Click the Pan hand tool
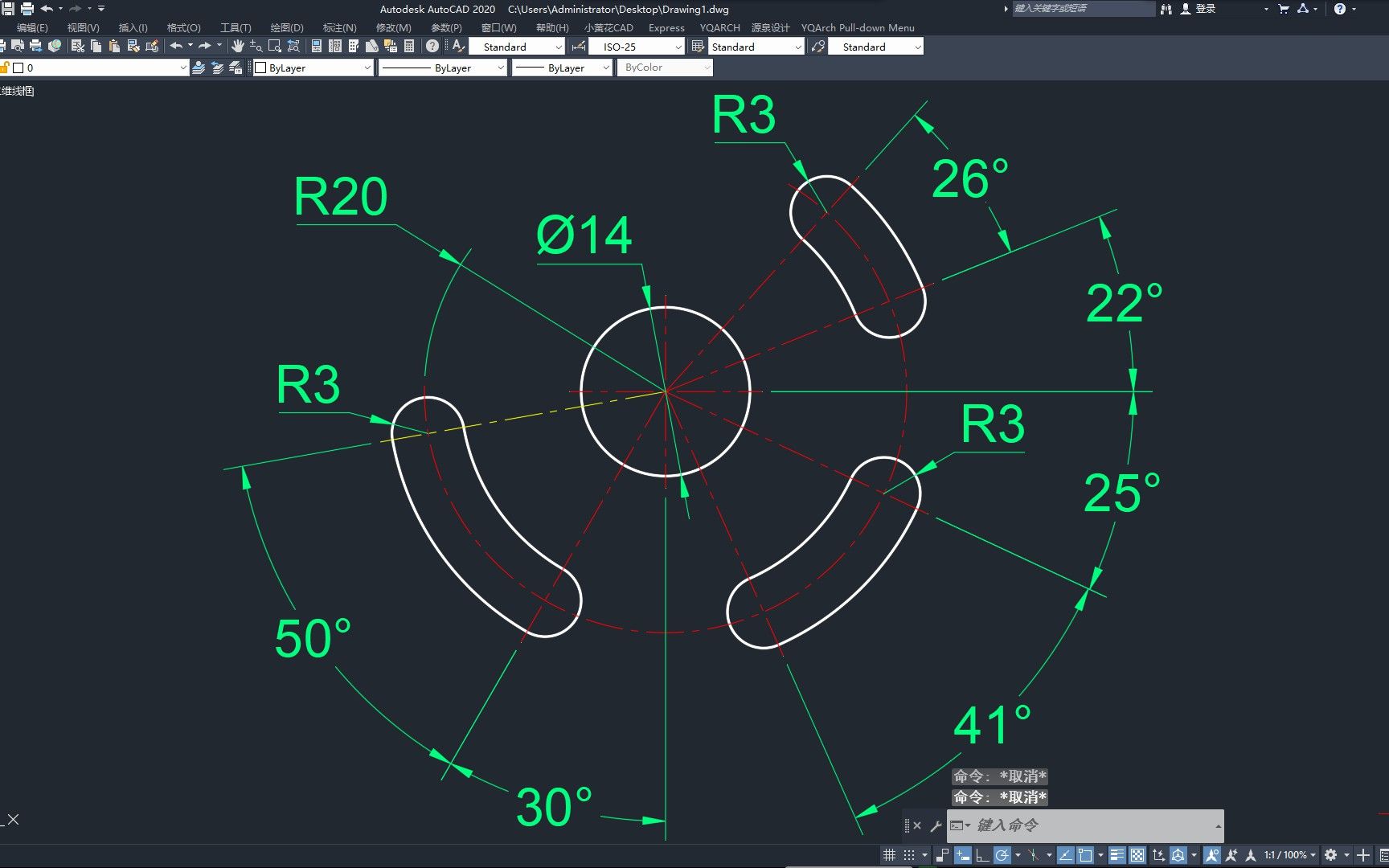 (238, 47)
